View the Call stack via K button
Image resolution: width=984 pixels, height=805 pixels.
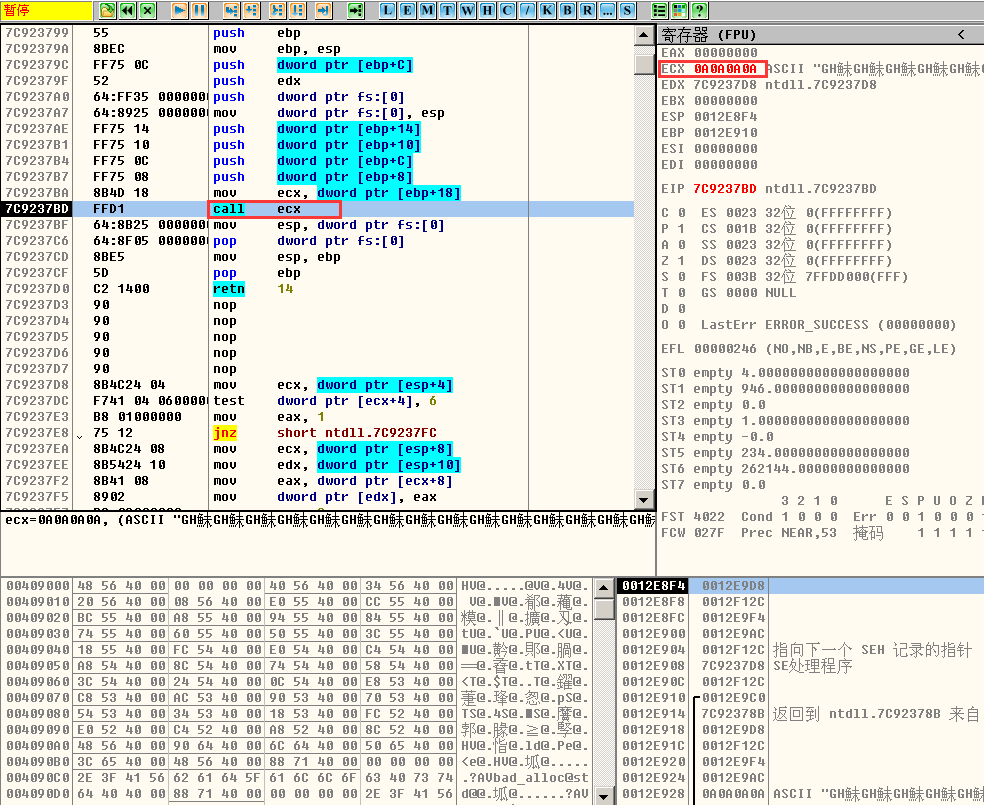[x=549, y=10]
